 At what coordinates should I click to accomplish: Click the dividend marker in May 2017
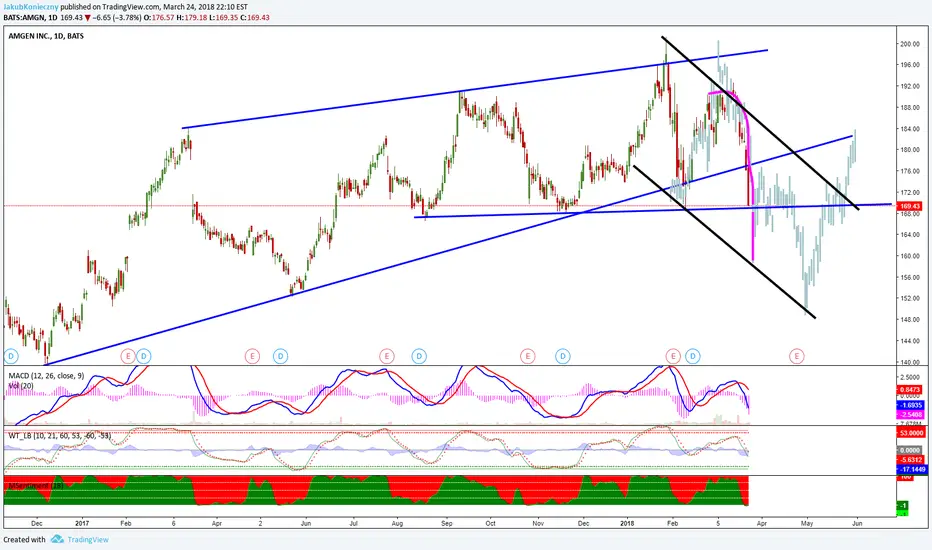pyautogui.click(x=281, y=357)
